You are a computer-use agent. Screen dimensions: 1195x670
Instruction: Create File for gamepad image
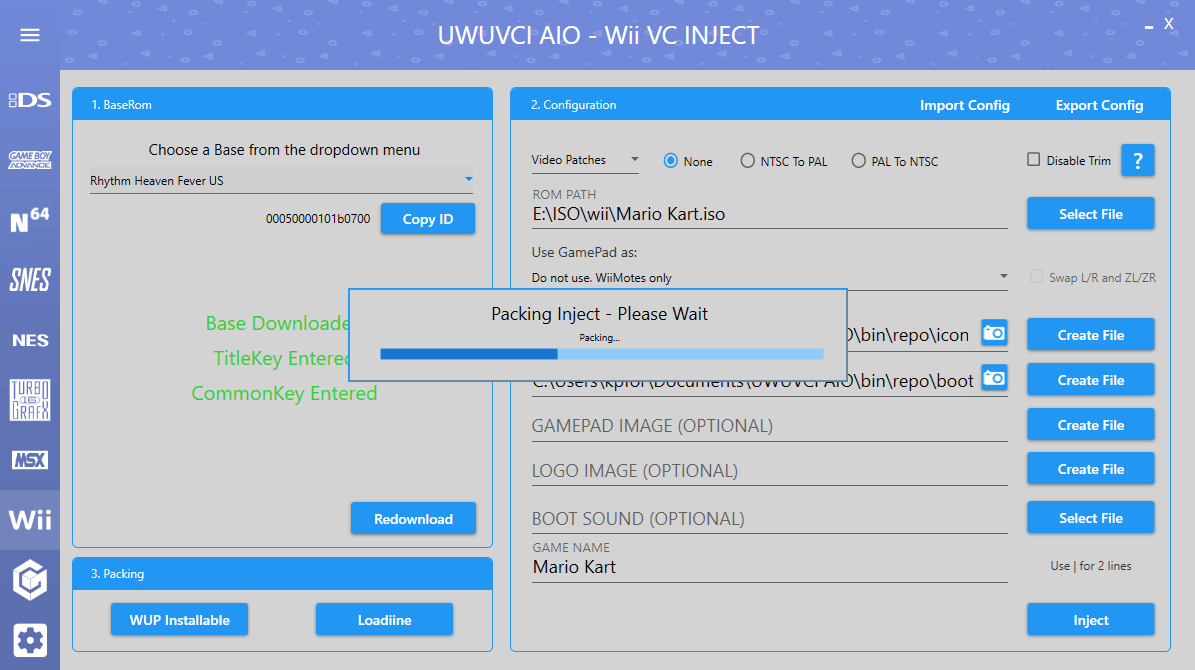[x=1091, y=425]
